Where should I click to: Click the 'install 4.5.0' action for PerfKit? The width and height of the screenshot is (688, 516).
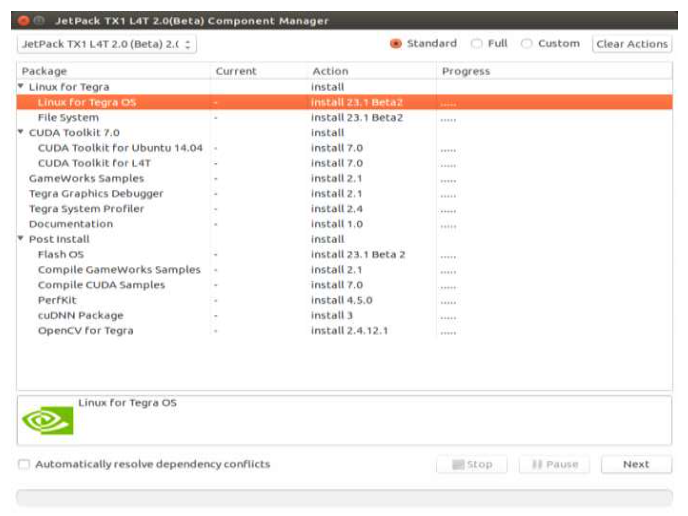341,300
